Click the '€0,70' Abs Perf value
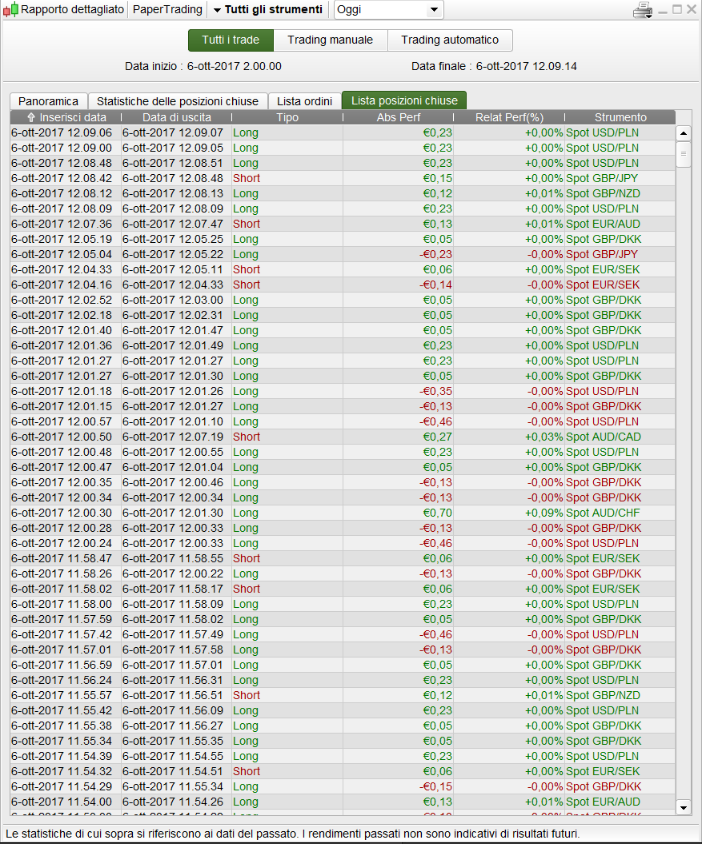The height and width of the screenshot is (844, 702). [438, 513]
